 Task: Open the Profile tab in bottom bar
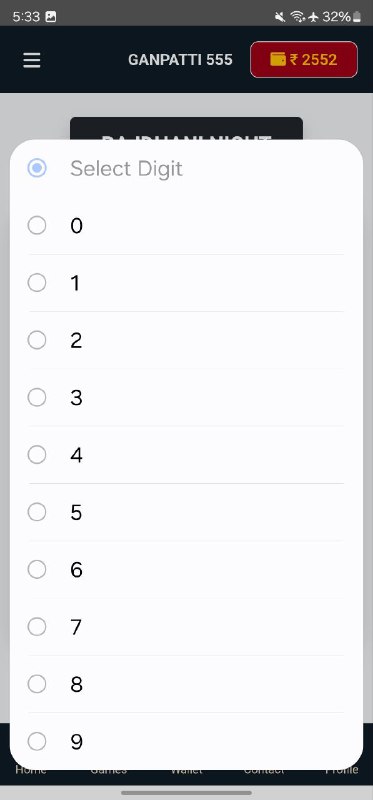342,770
